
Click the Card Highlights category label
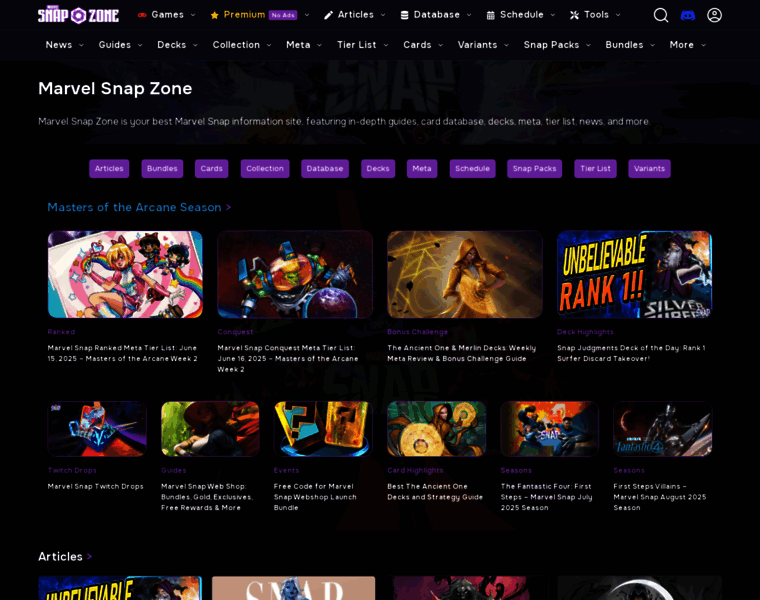[415, 471]
